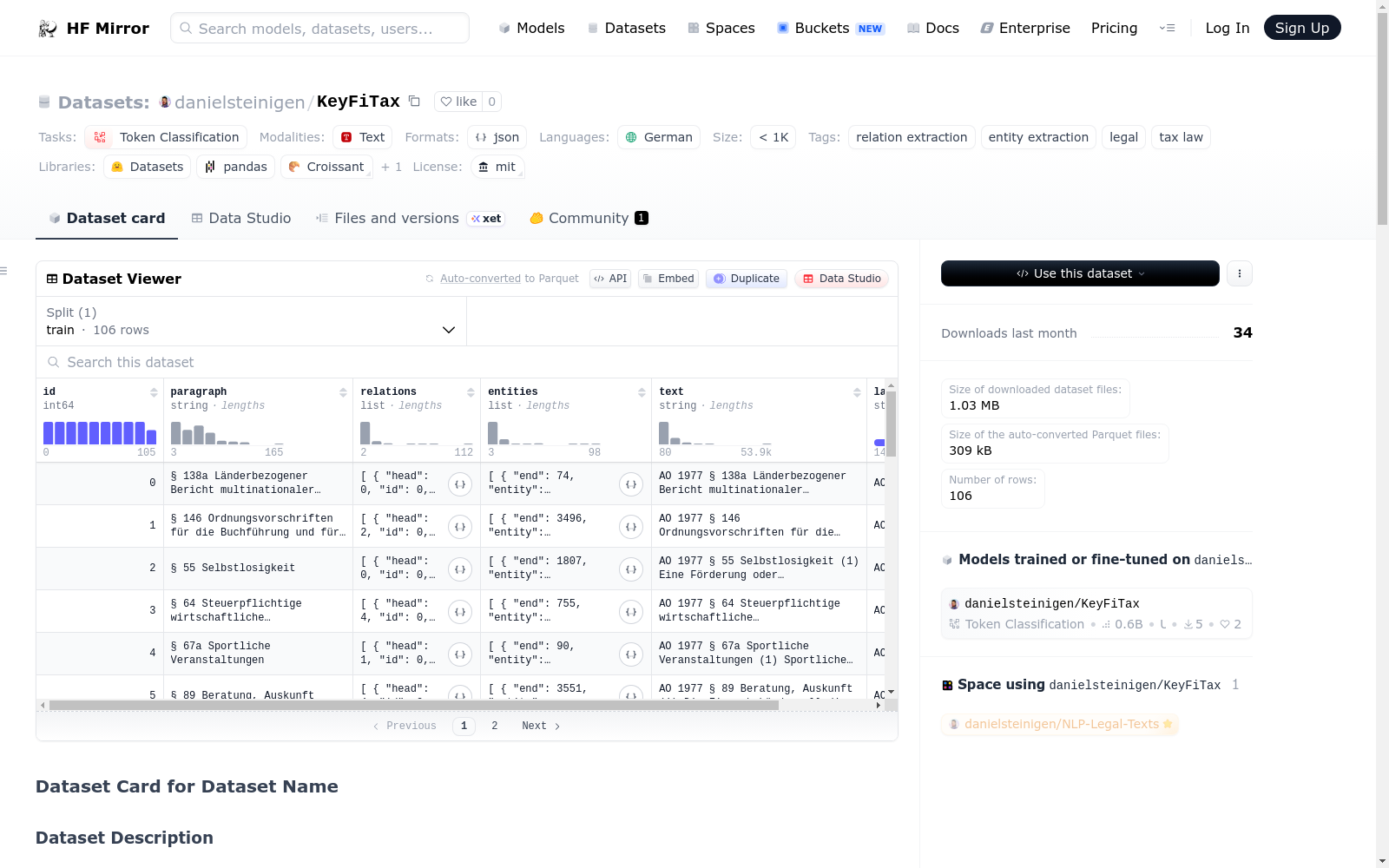The height and width of the screenshot is (868, 1389).
Task: Open the mit license tag
Action: click(497, 167)
